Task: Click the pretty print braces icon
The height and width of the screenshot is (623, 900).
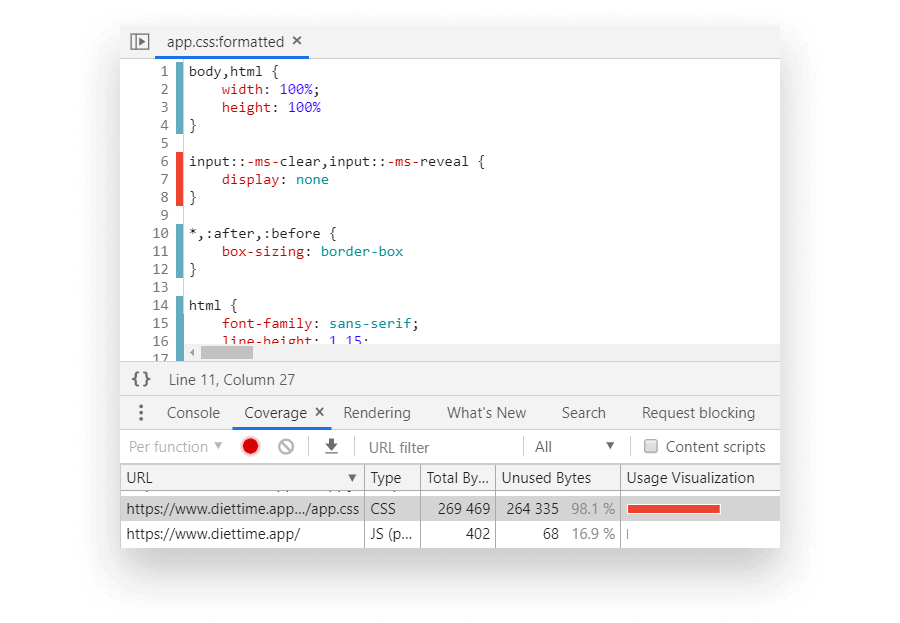Action: coord(141,379)
